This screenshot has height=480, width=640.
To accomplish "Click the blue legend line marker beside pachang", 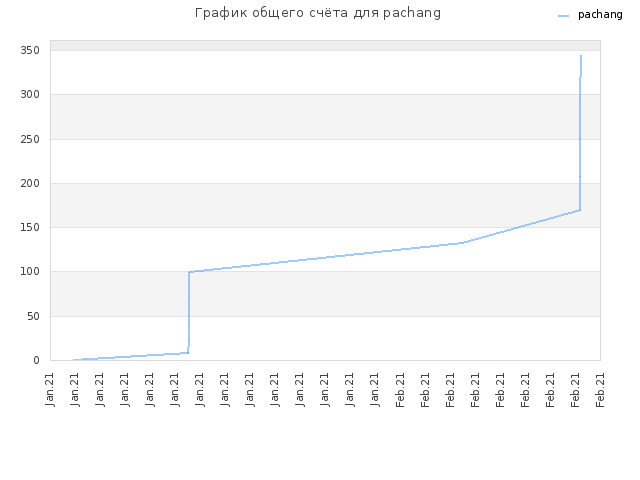I will [x=563, y=16].
